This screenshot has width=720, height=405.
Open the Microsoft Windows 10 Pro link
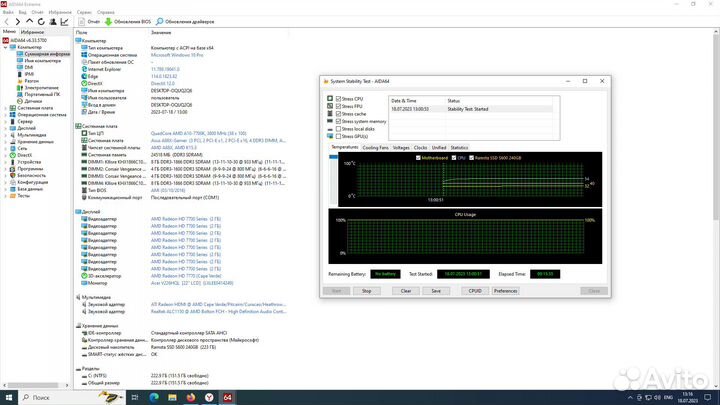[177, 55]
